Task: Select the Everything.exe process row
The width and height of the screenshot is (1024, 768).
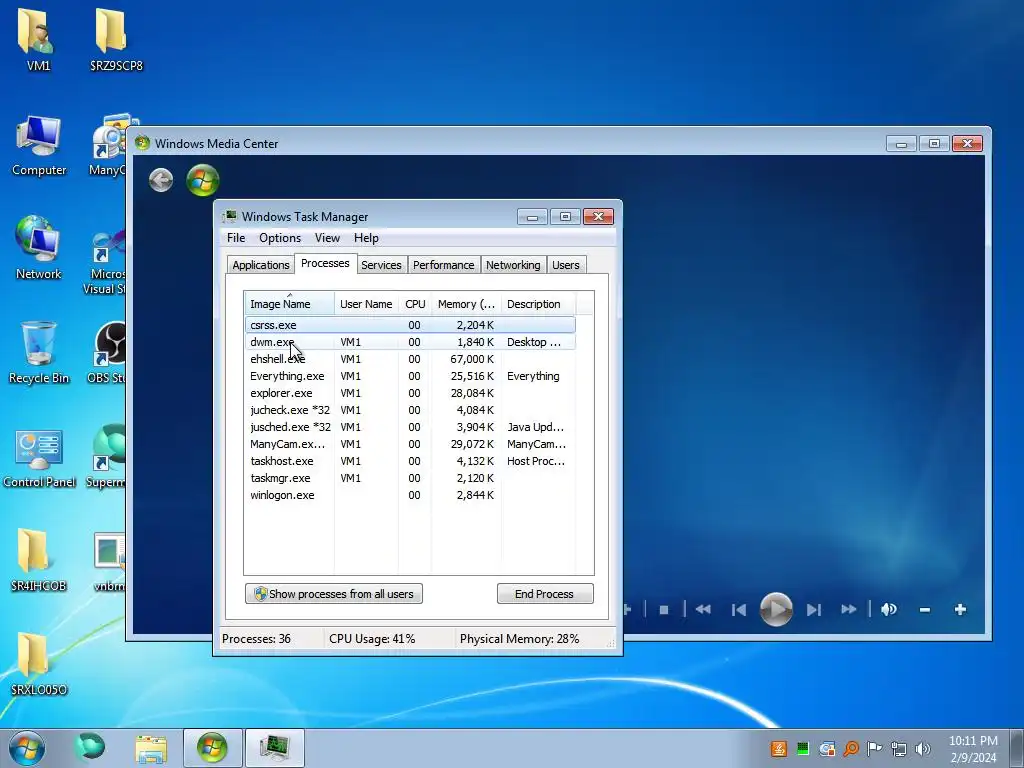Action: tap(410, 376)
